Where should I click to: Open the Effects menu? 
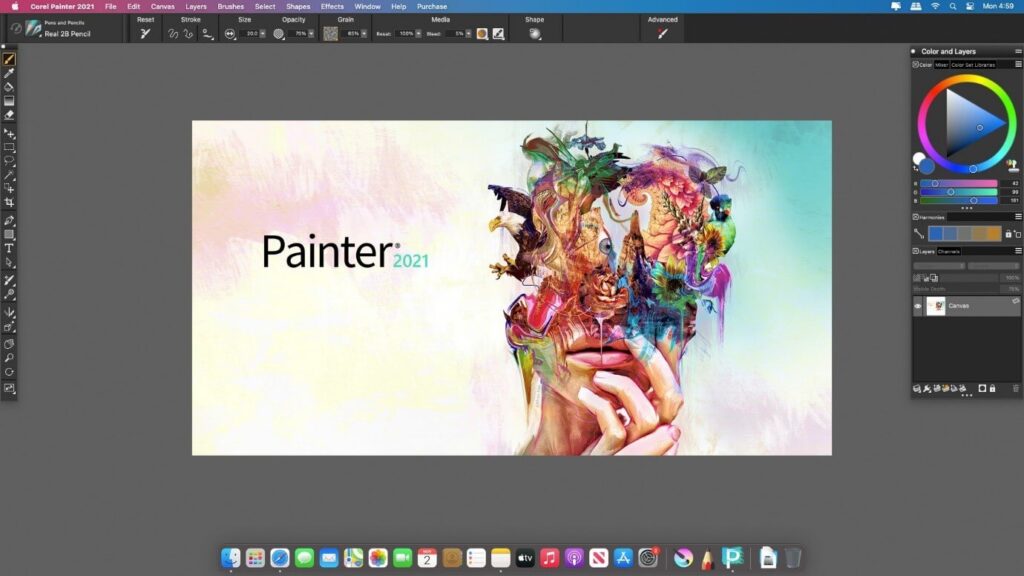pos(332,7)
